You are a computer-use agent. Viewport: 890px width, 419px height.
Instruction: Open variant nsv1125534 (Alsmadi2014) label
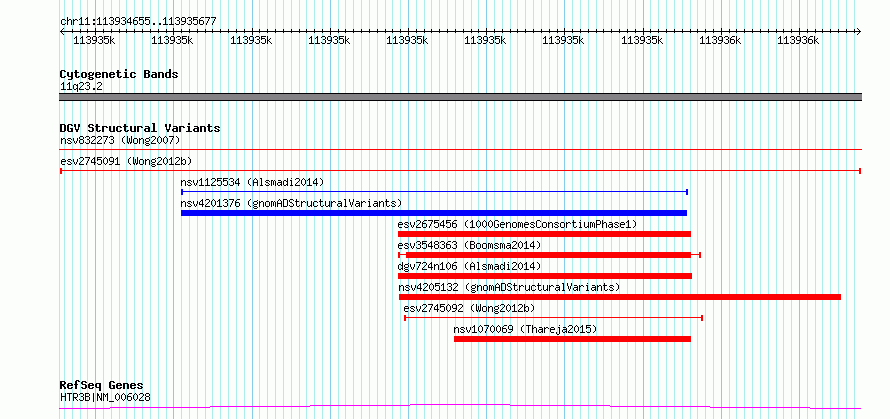pyautogui.click(x=252, y=182)
